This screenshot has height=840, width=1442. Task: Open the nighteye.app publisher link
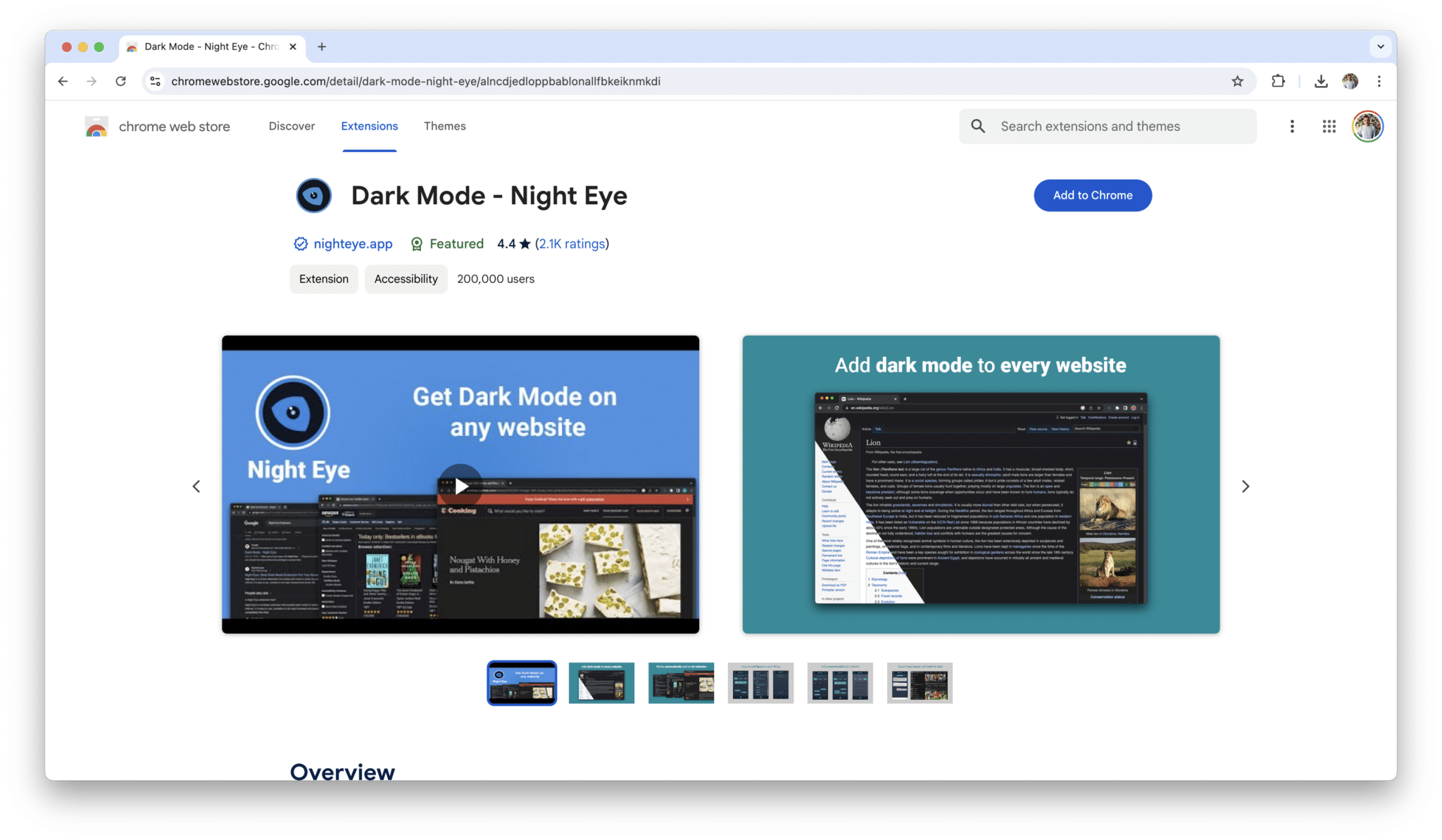(353, 244)
